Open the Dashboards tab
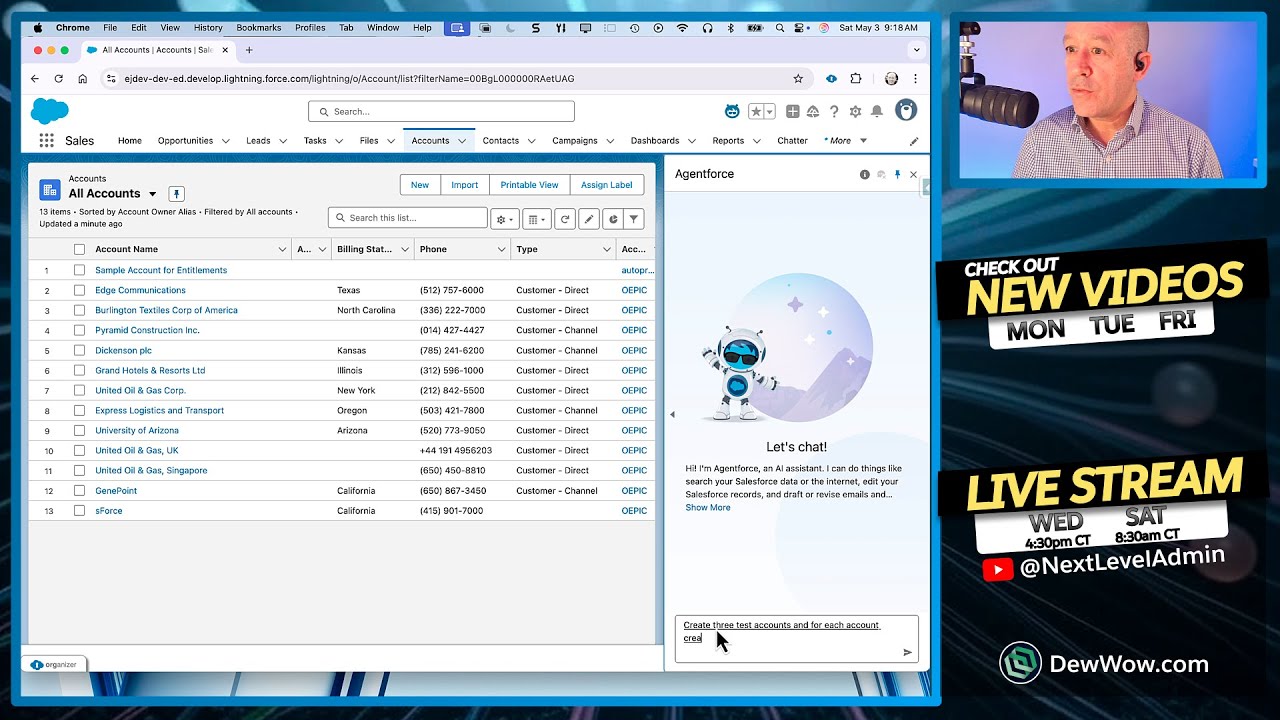 (655, 141)
